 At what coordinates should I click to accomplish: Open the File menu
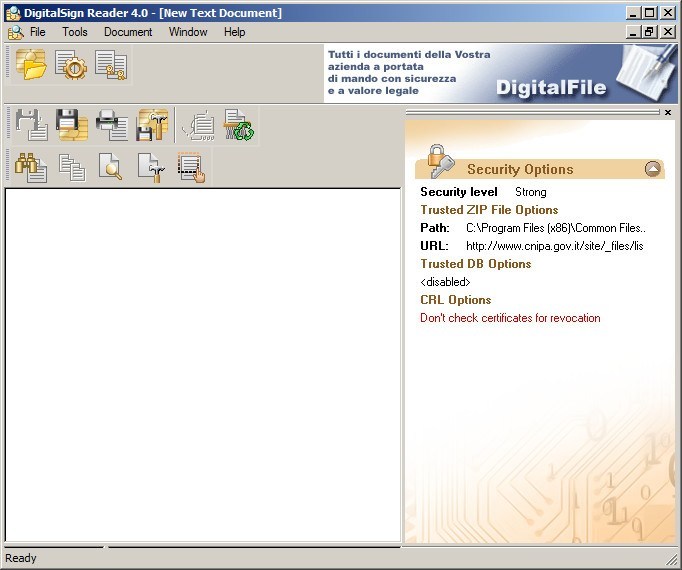(37, 32)
